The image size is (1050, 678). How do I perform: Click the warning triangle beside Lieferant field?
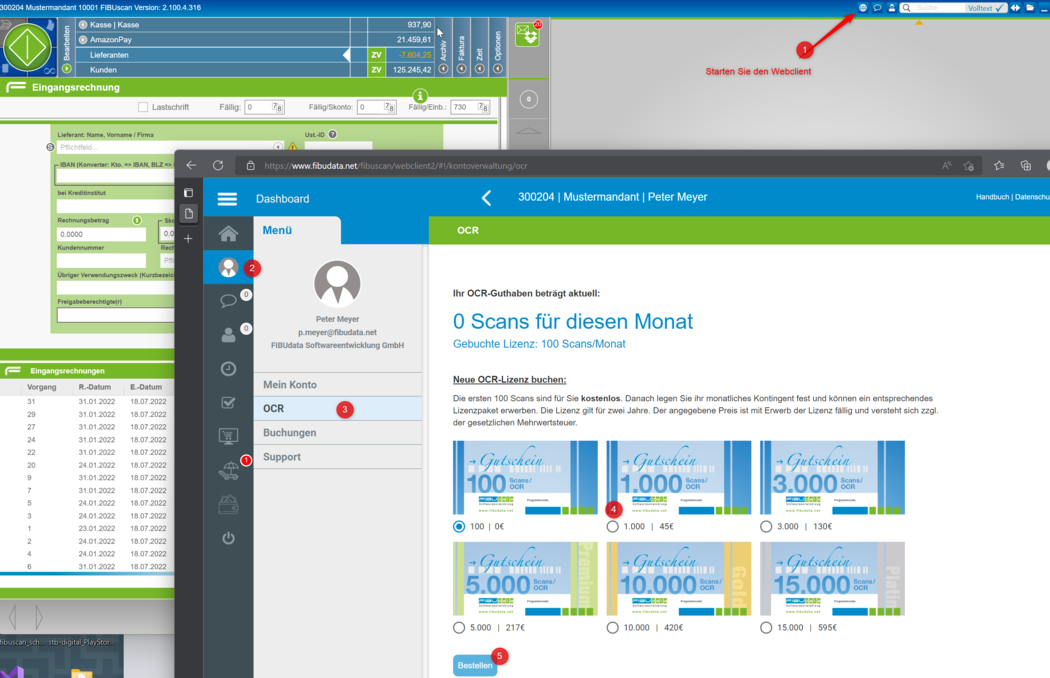(293, 146)
